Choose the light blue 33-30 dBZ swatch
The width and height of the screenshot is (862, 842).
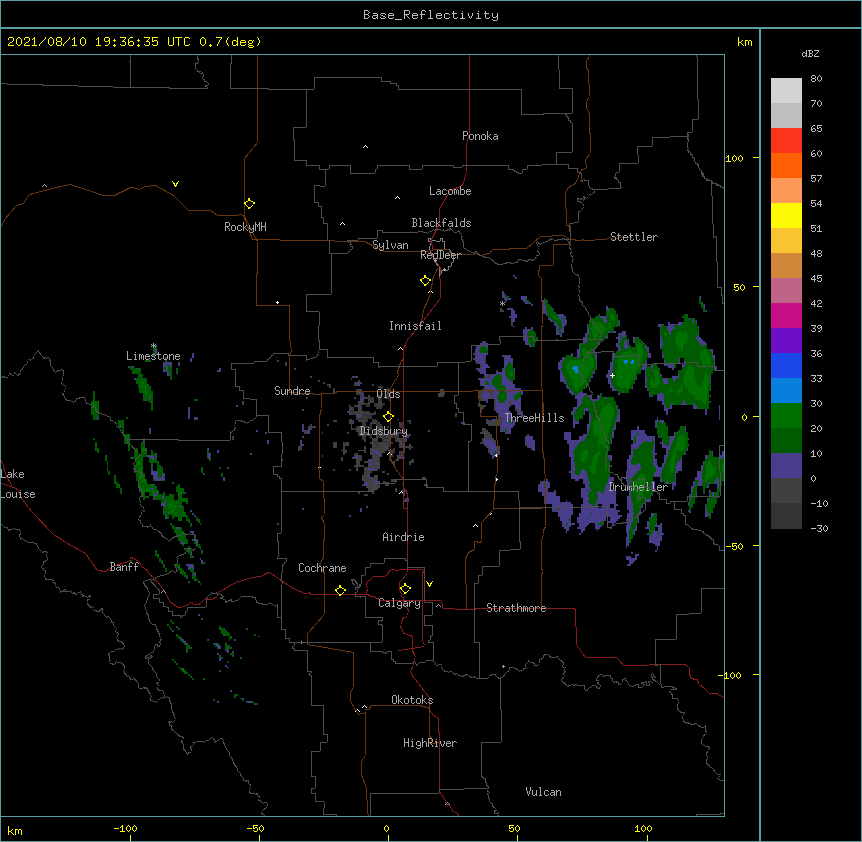[x=786, y=390]
